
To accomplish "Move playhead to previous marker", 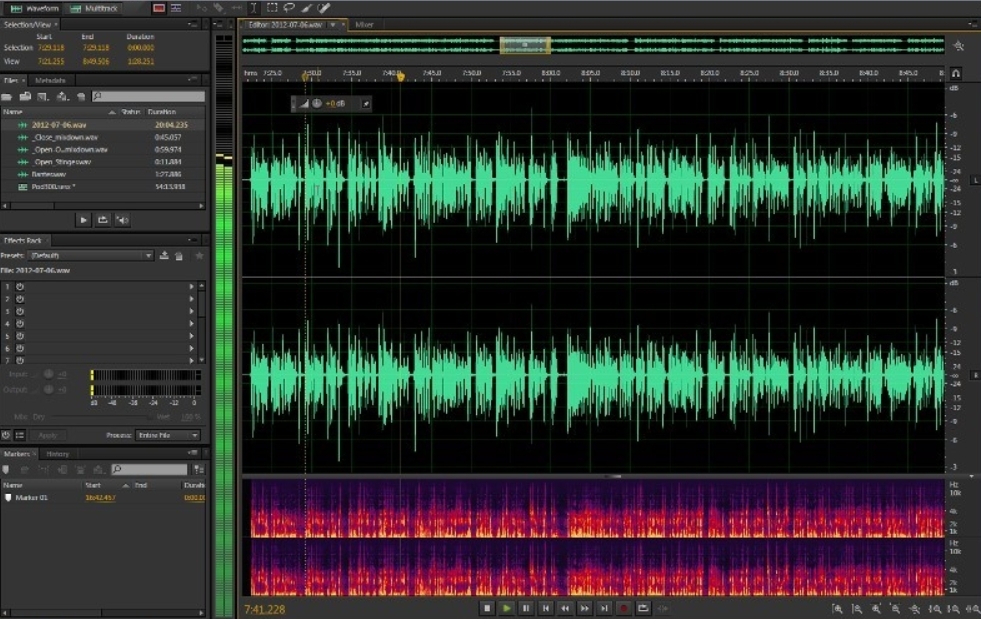I will [x=546, y=608].
